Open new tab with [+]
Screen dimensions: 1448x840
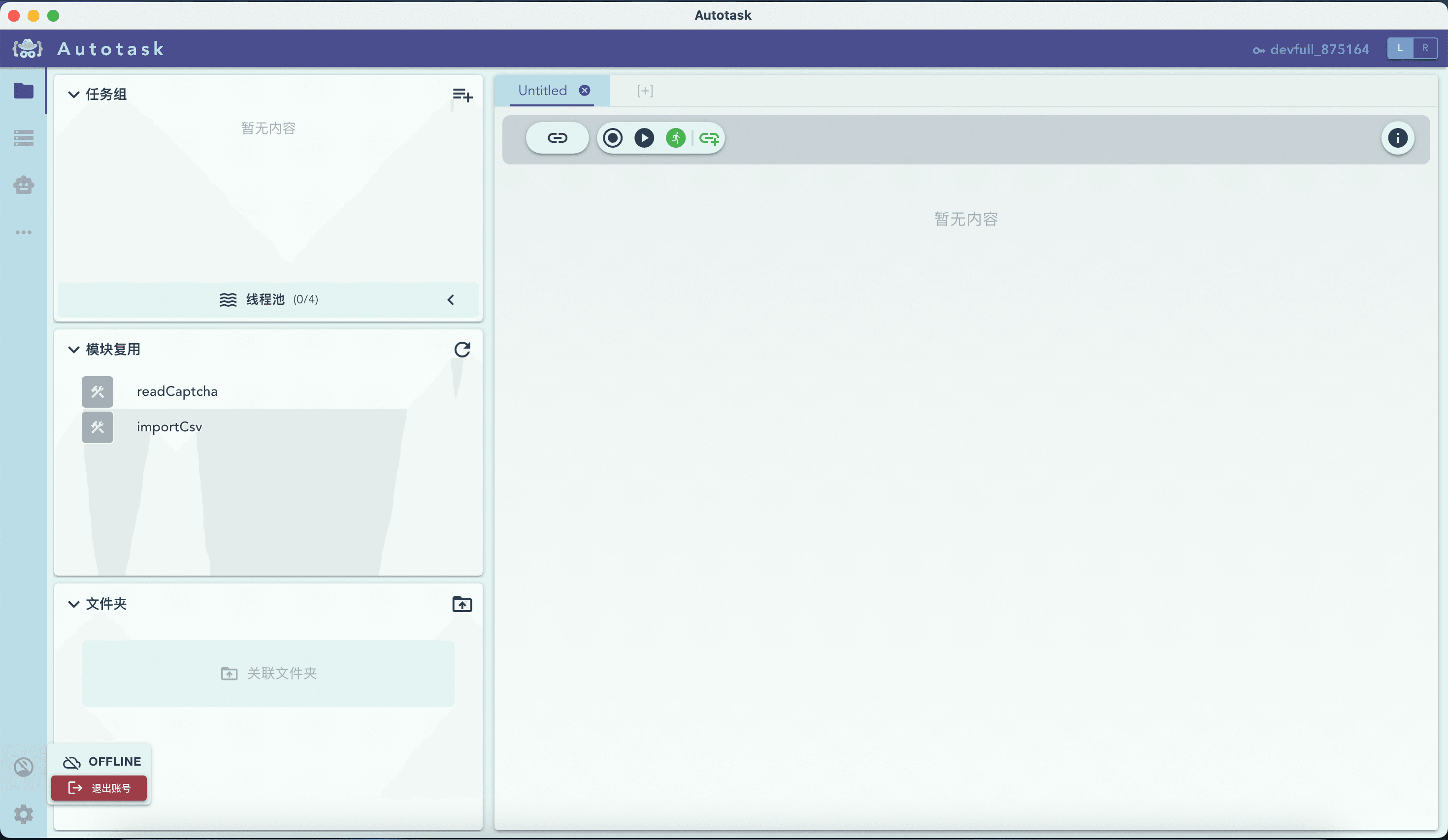click(645, 91)
